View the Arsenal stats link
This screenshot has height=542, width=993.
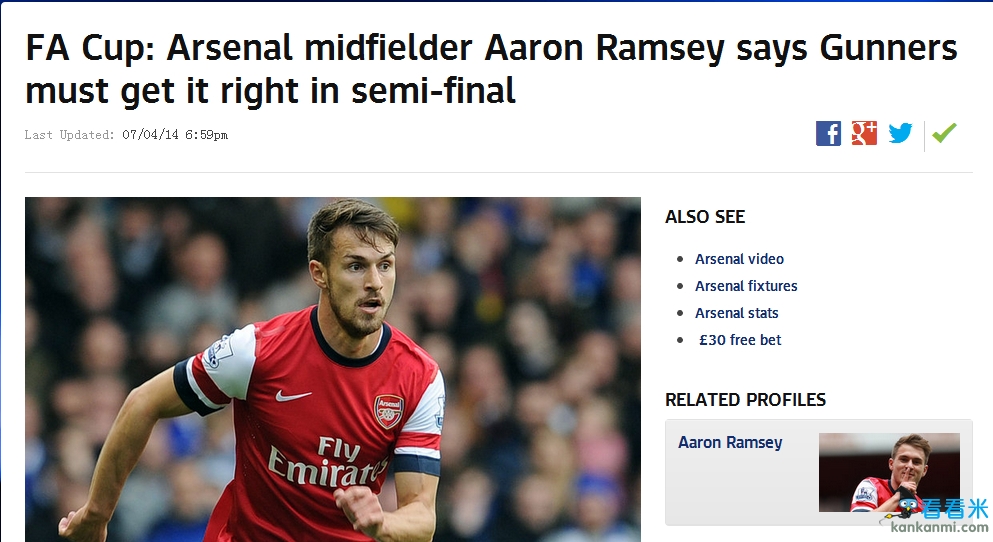tap(736, 313)
